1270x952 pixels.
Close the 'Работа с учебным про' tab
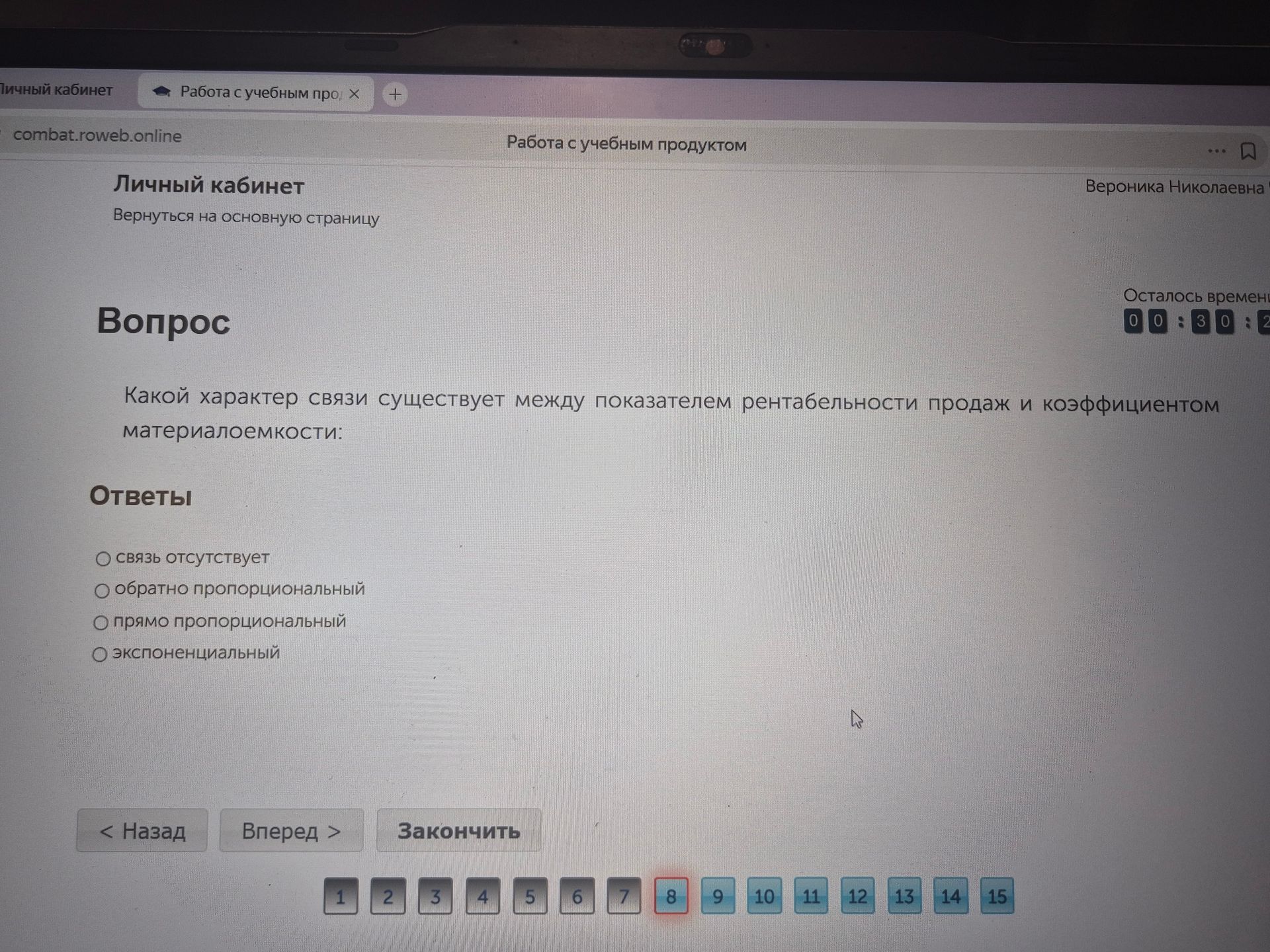point(355,94)
